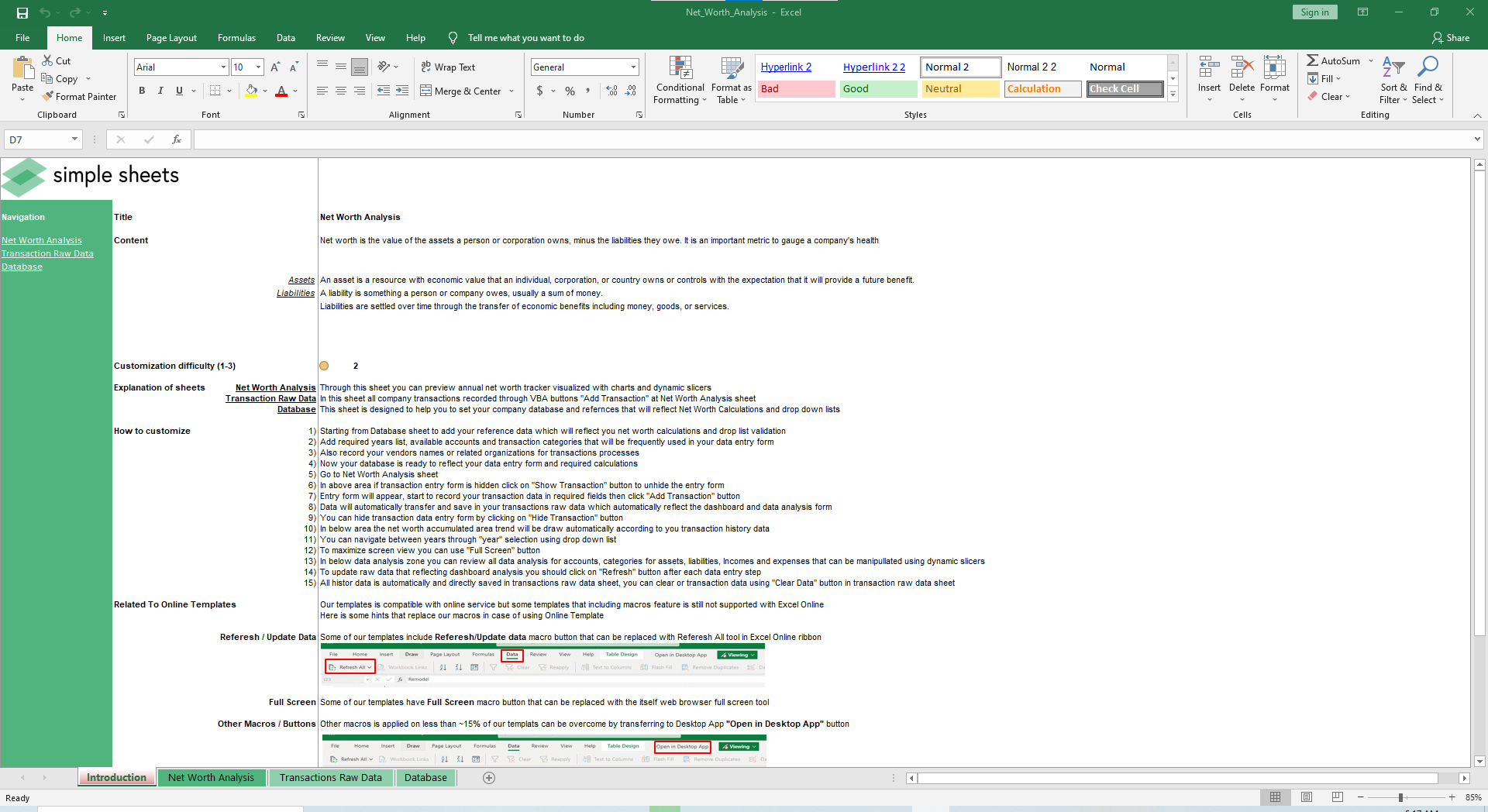1488x812 pixels.
Task: Switch to the Insert ribbon tab
Action: (x=114, y=38)
